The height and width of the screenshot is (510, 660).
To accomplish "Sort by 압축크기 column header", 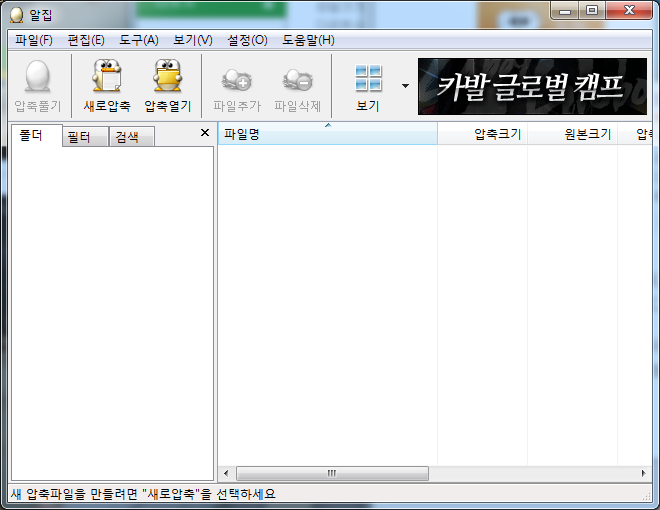I will click(482, 134).
